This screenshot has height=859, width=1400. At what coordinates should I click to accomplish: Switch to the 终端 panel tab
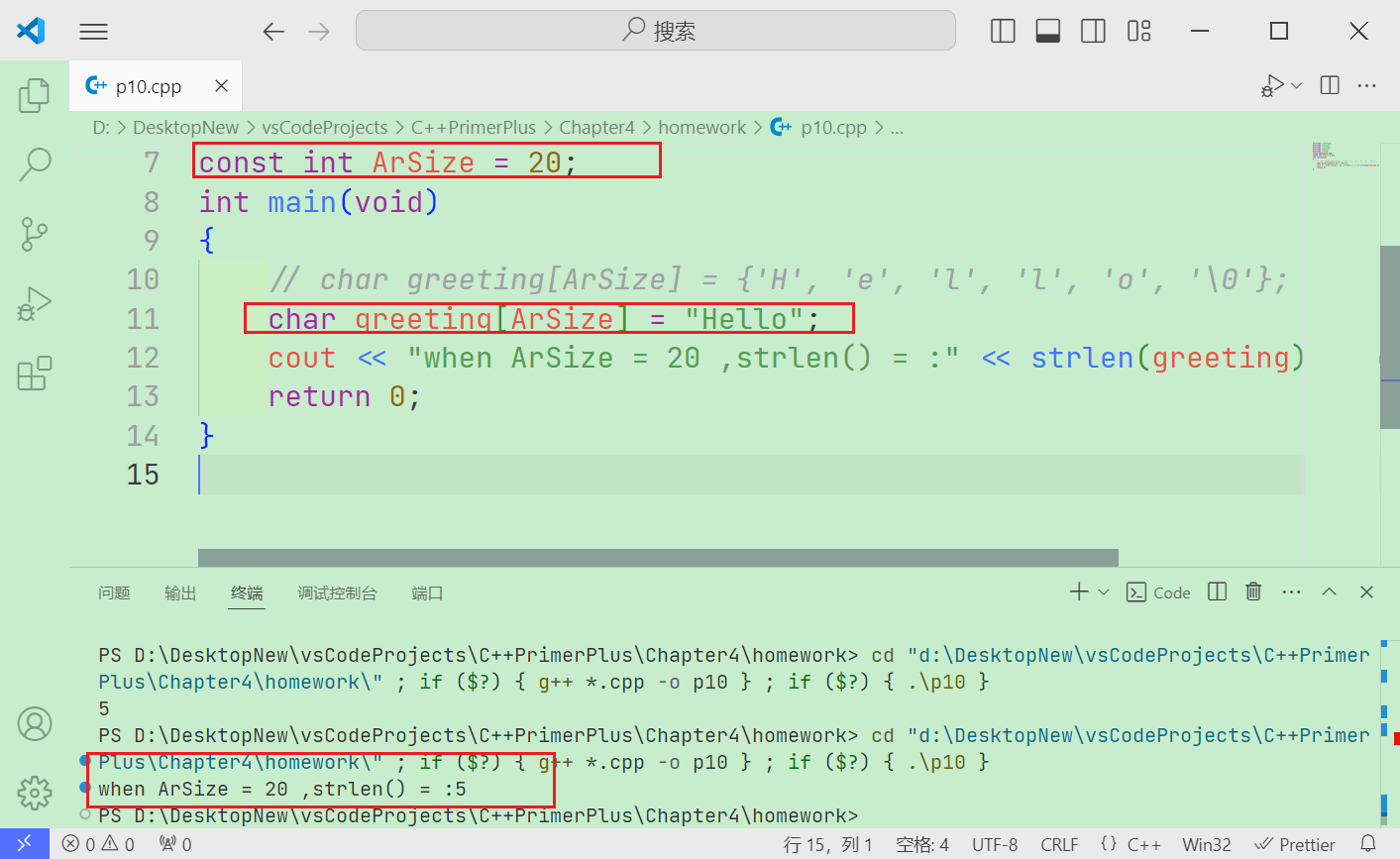click(247, 593)
